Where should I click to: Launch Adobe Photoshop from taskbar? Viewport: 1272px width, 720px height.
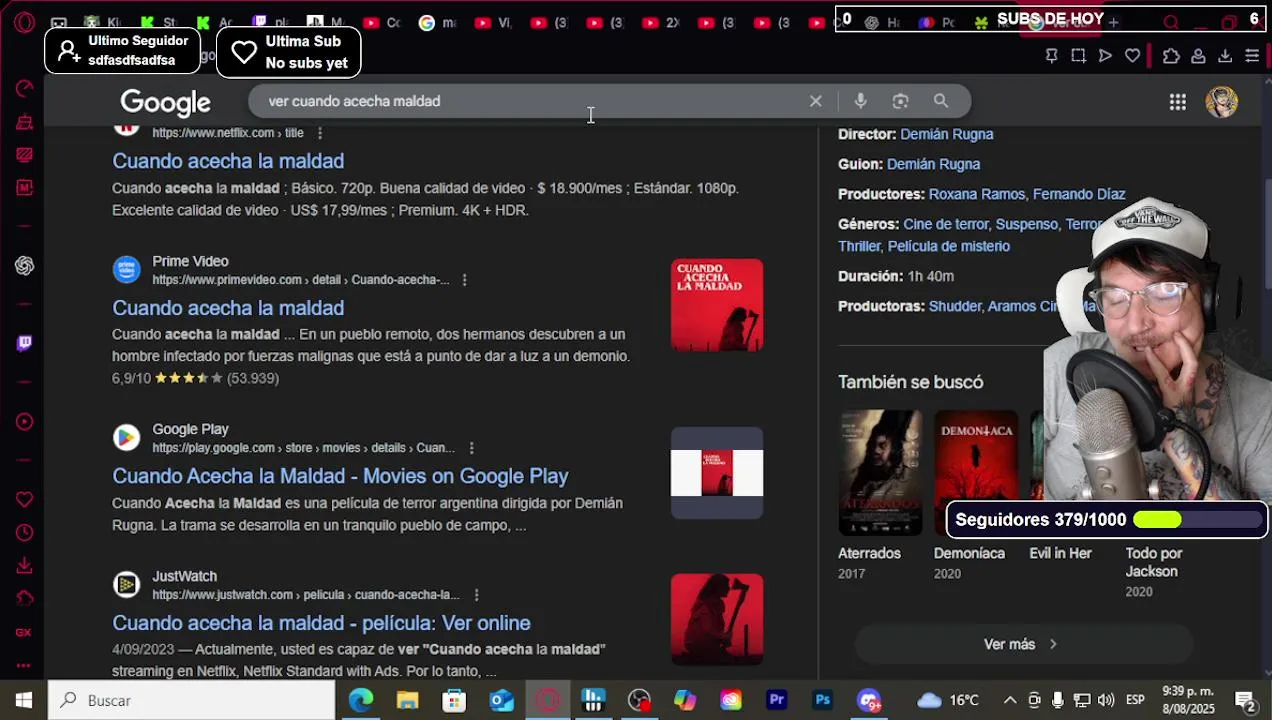pyautogui.click(x=823, y=700)
